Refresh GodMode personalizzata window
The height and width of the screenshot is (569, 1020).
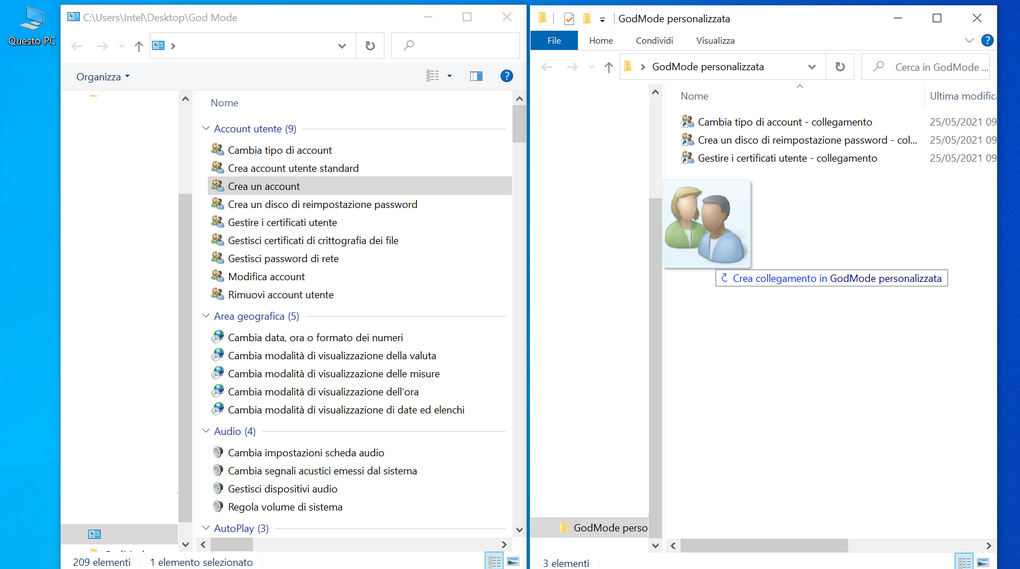[x=840, y=67]
